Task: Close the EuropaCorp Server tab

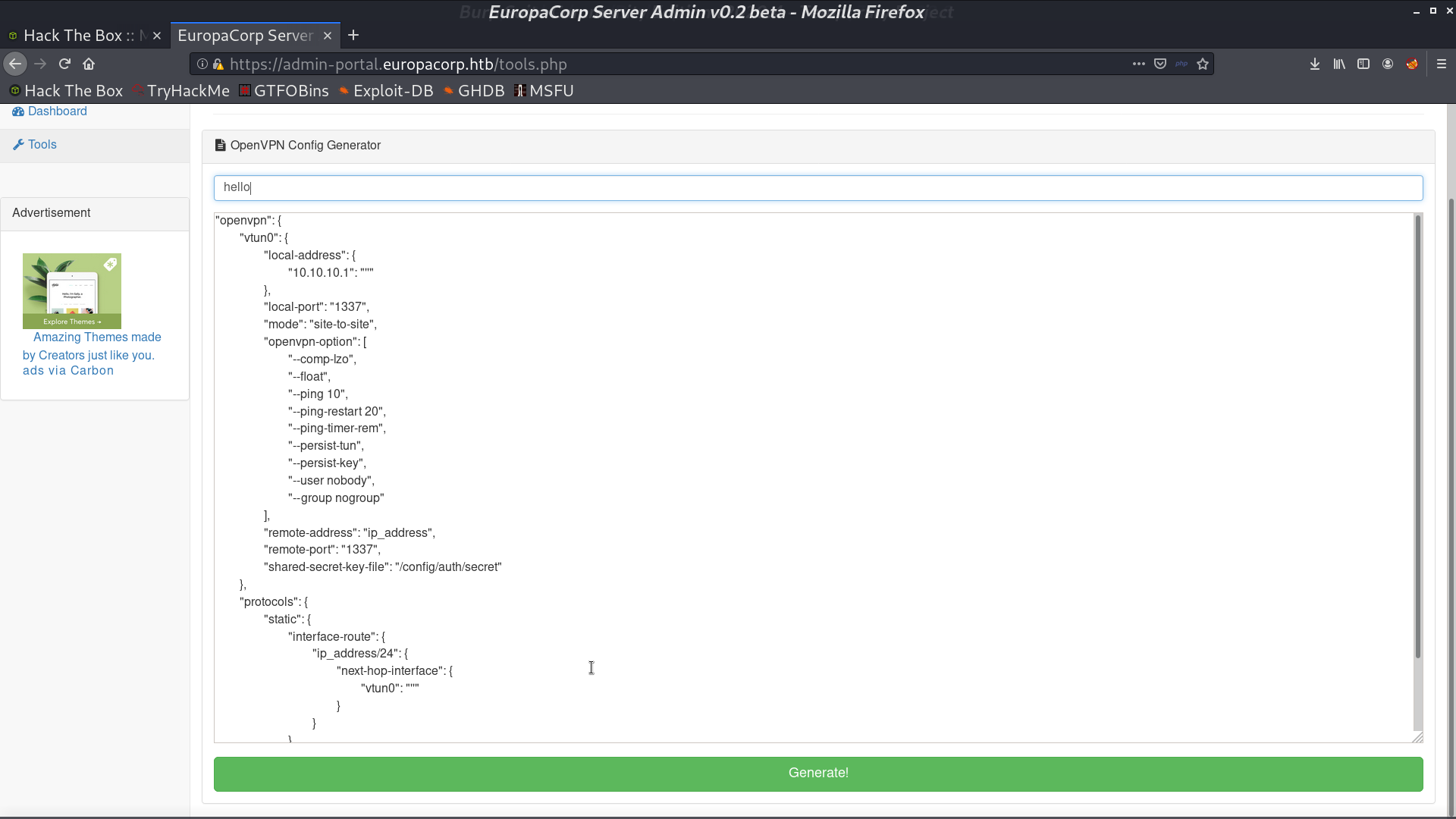Action: coord(328,36)
